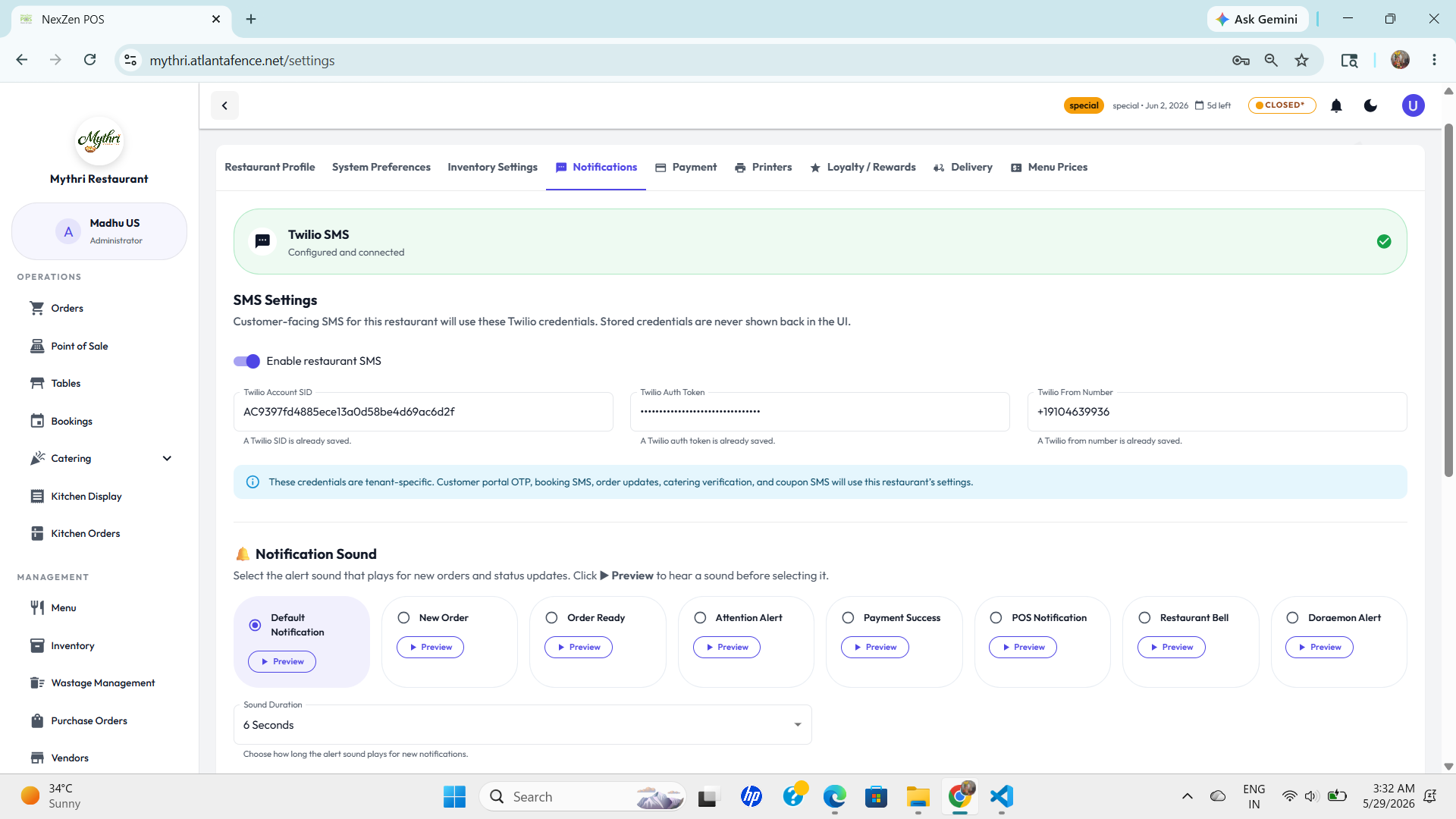This screenshot has width=1456, height=819.
Task: Open the saved passwords key icon
Action: (x=1241, y=60)
